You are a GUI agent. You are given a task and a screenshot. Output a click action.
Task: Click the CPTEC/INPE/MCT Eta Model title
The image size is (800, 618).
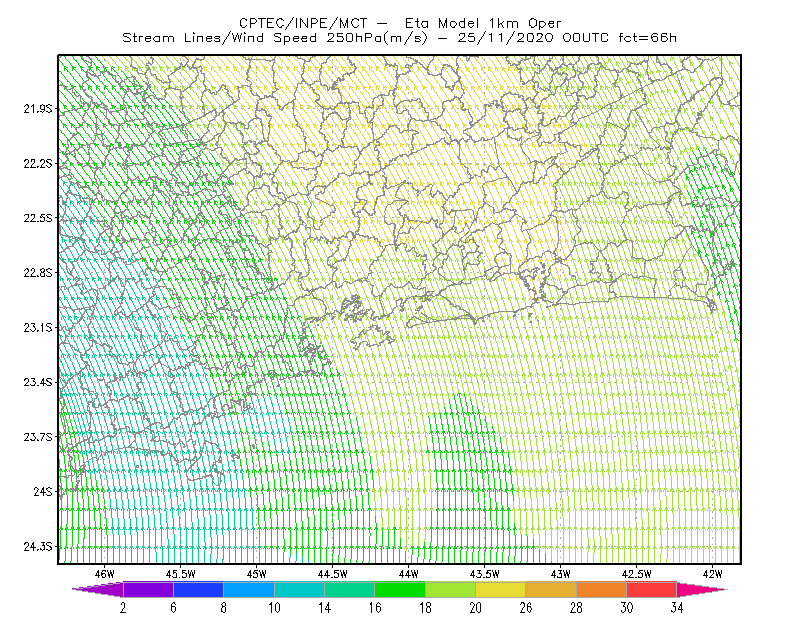pyautogui.click(x=400, y=23)
